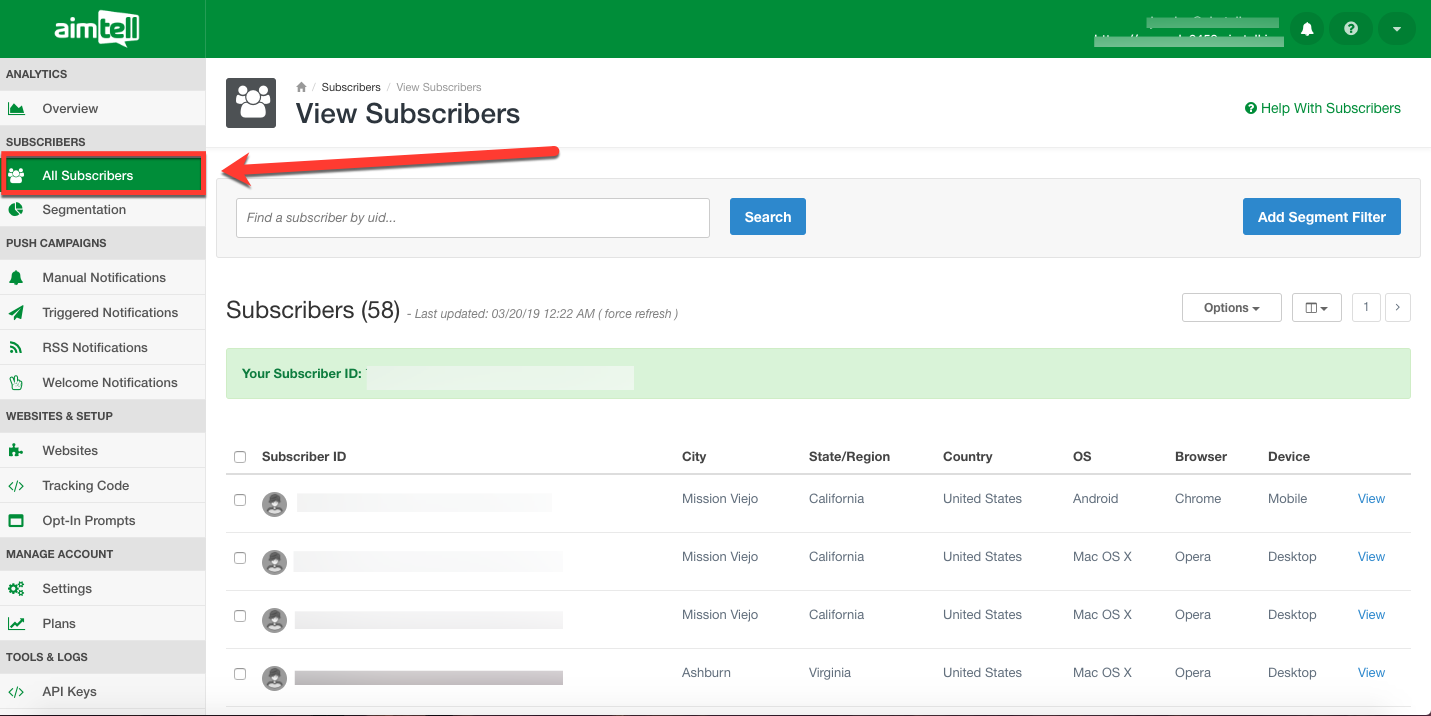Click the RSS Notifications feed icon
This screenshot has height=716, width=1431.
[16, 348]
